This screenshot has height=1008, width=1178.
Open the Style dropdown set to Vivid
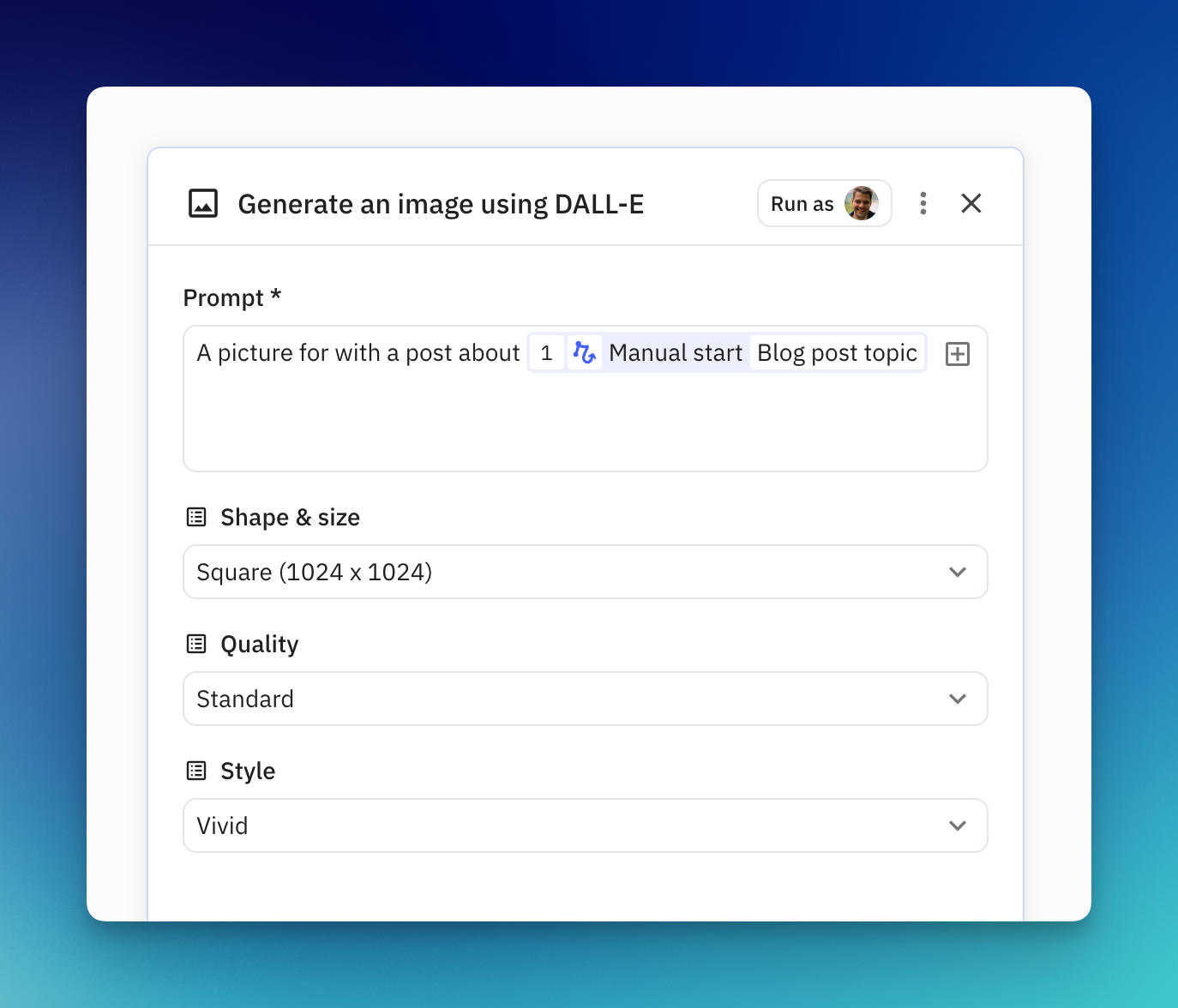click(x=586, y=825)
